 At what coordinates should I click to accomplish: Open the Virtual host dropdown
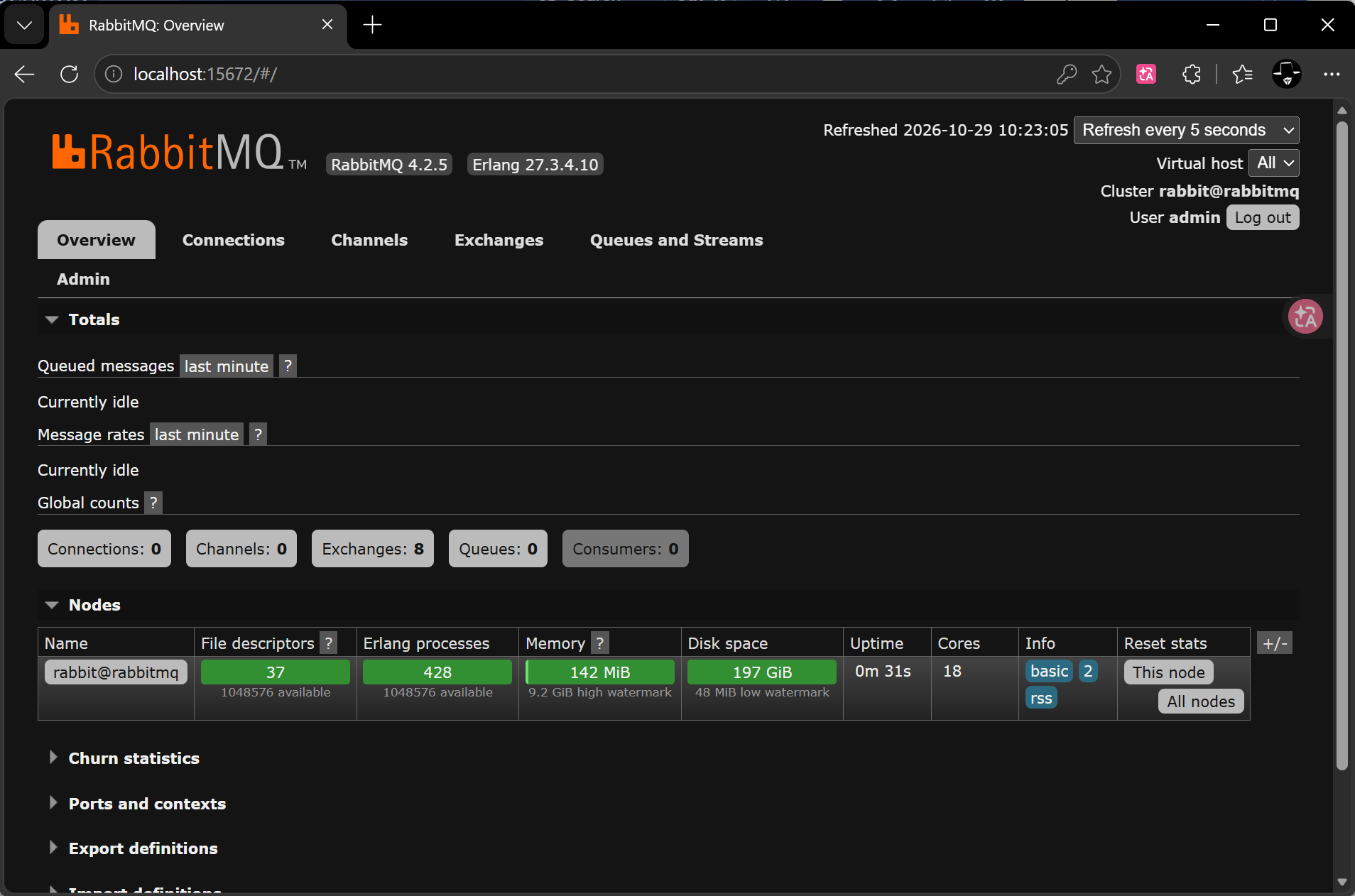[1274, 163]
